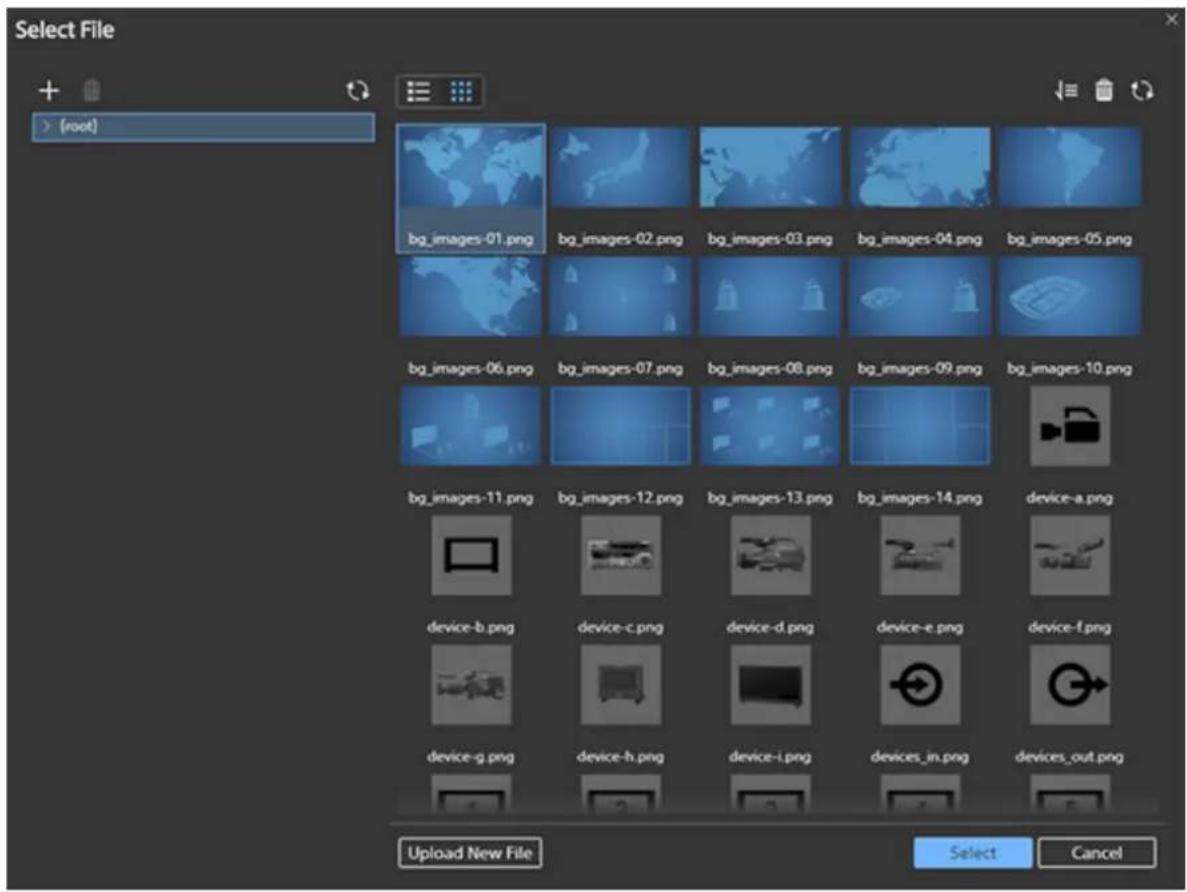The width and height of the screenshot is (1187, 892).
Task: Pick device-h.png icon
Action: [x=621, y=685]
